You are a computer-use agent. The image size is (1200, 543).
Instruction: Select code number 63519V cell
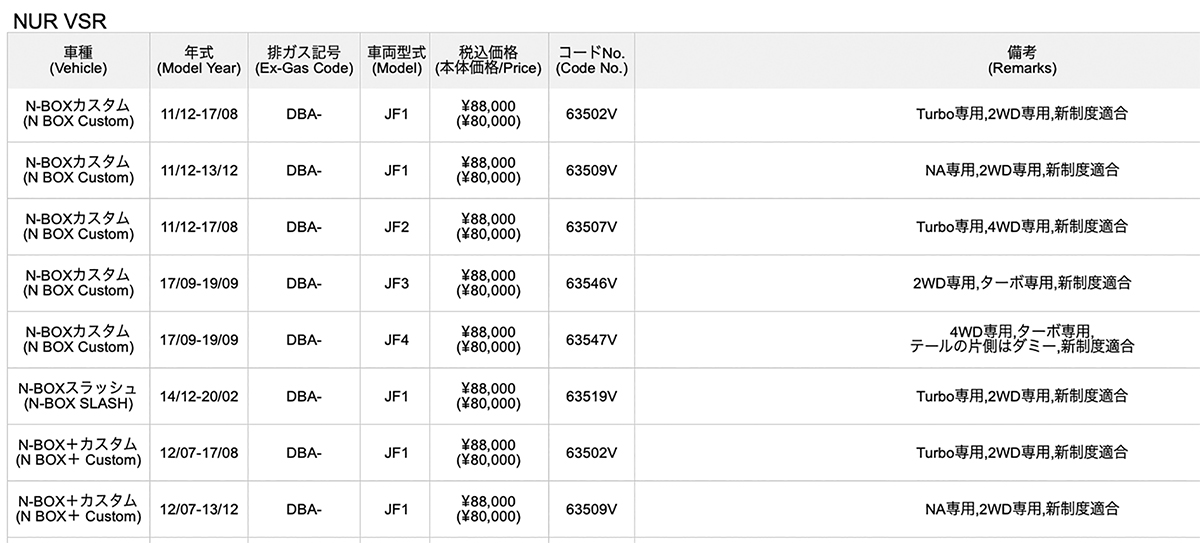[591, 396]
